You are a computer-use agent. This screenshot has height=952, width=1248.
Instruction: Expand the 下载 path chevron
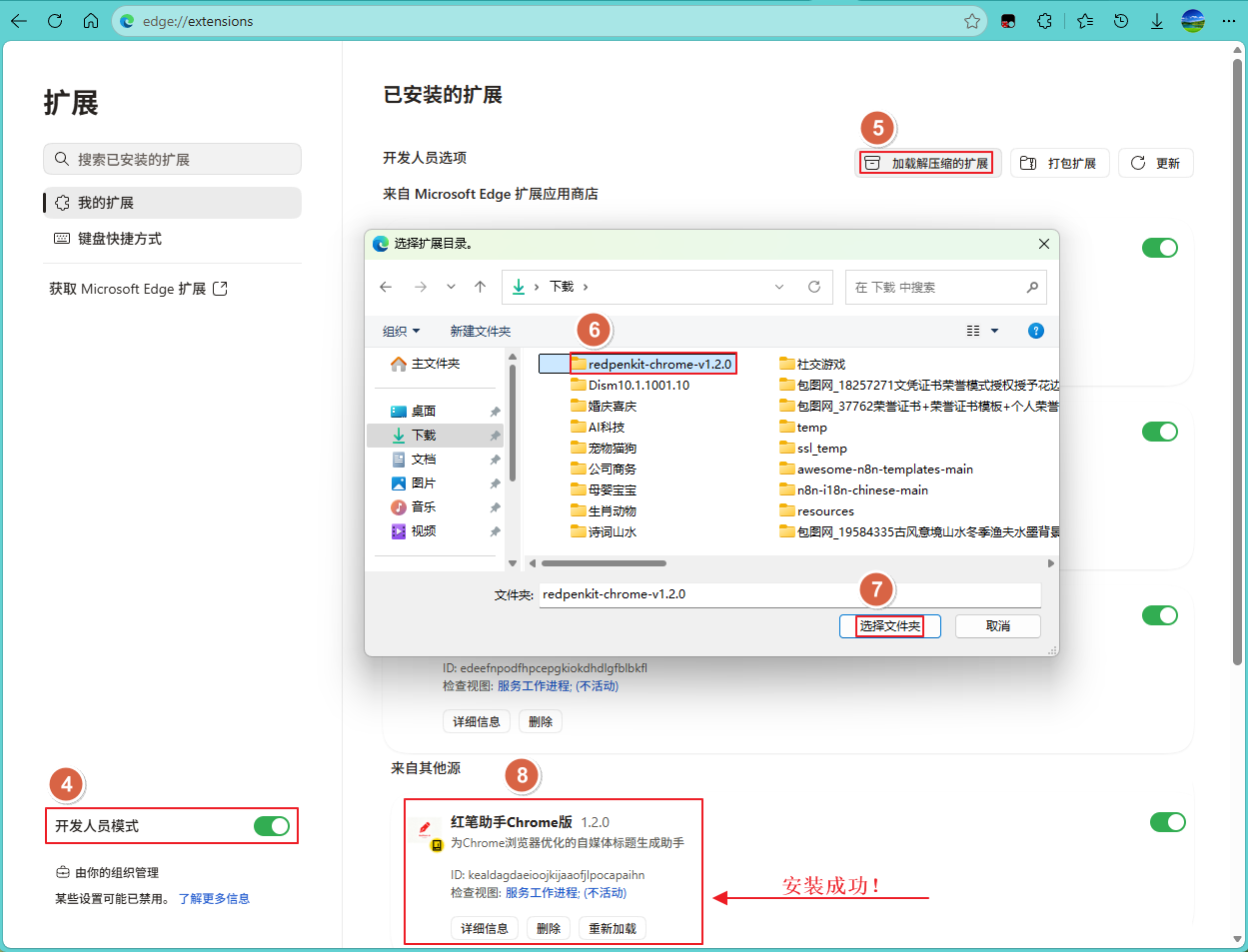point(586,287)
